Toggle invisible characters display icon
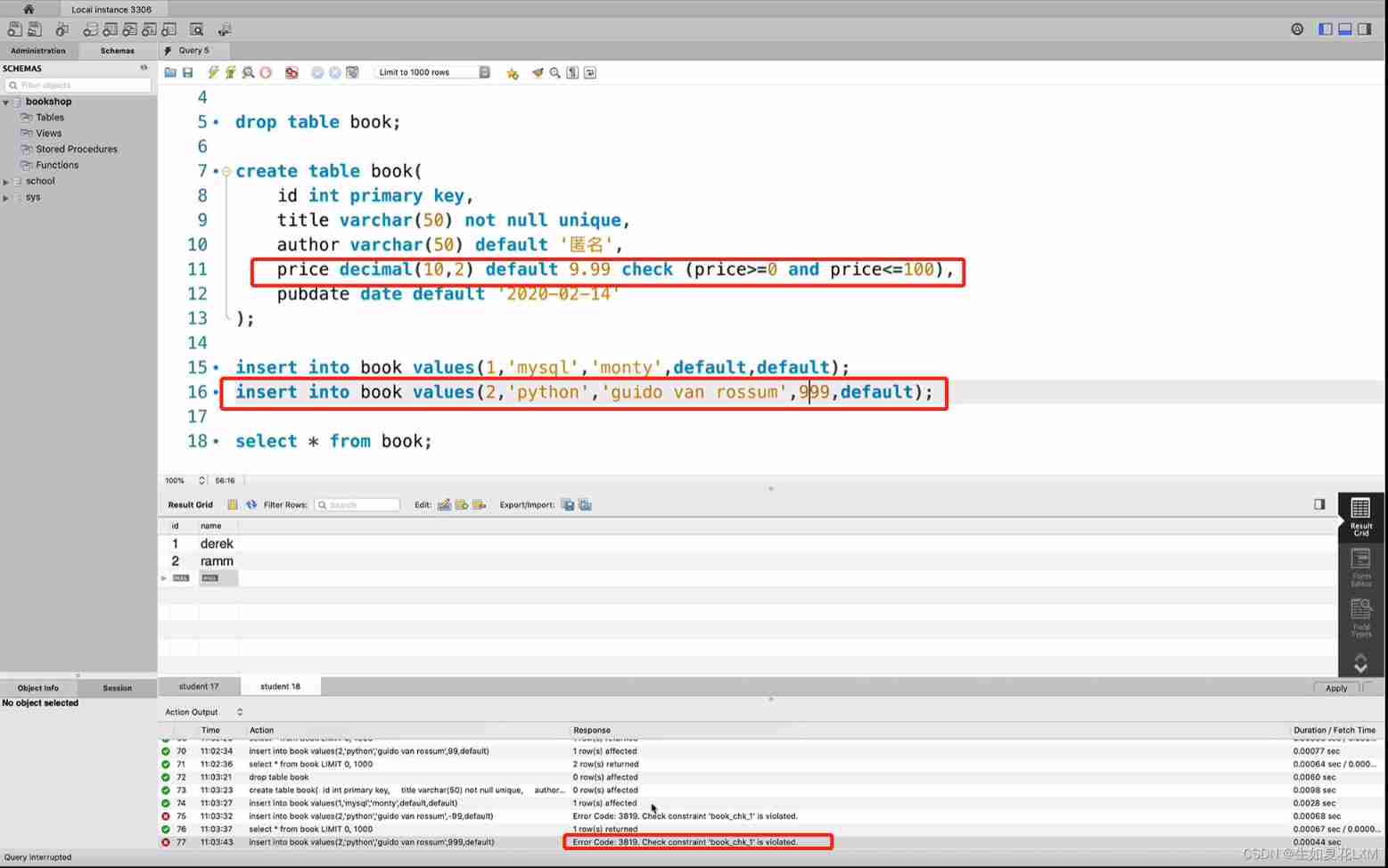The height and width of the screenshot is (868, 1388). 572,72
